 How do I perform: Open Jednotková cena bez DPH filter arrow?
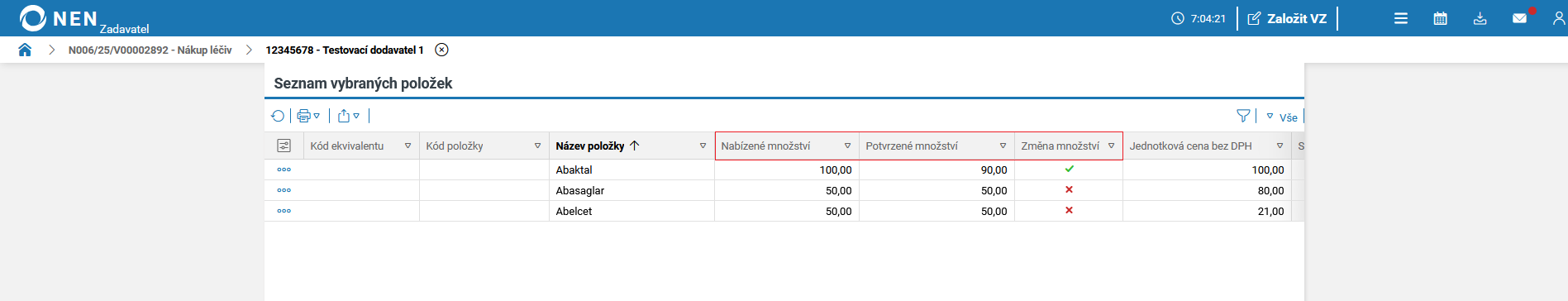[1280, 146]
